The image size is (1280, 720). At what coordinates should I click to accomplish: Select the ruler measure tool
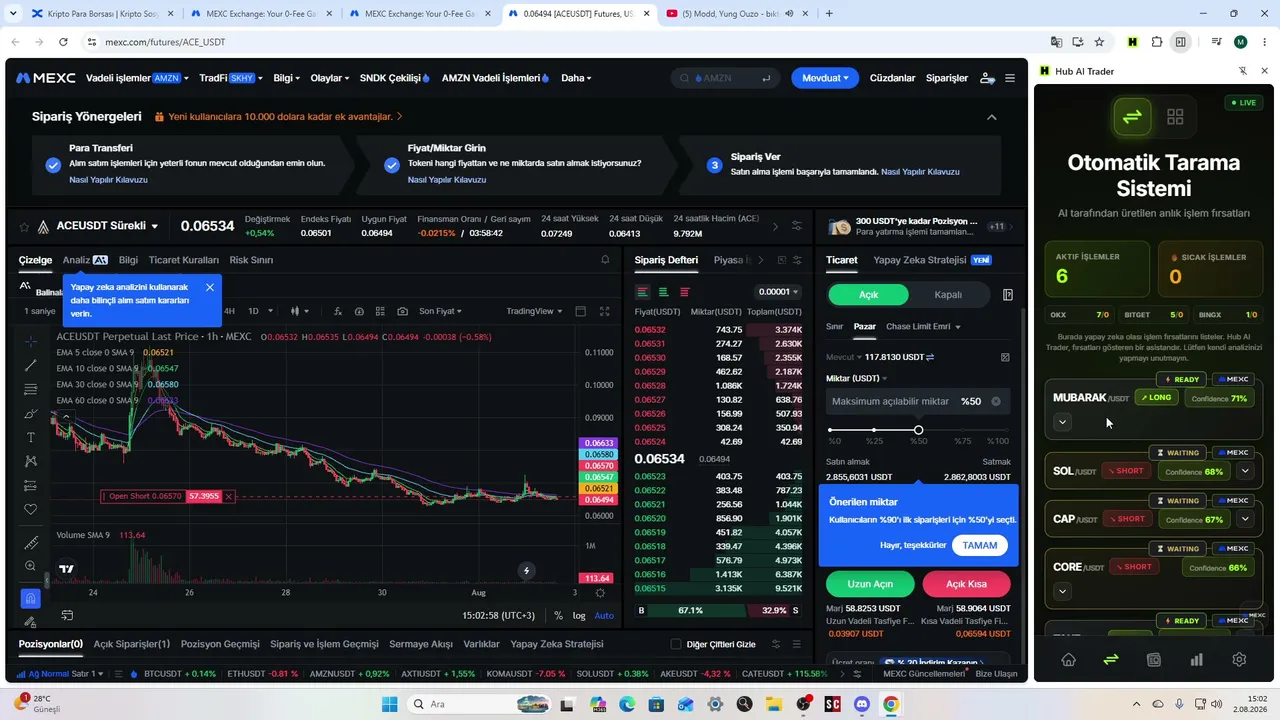pos(31,543)
